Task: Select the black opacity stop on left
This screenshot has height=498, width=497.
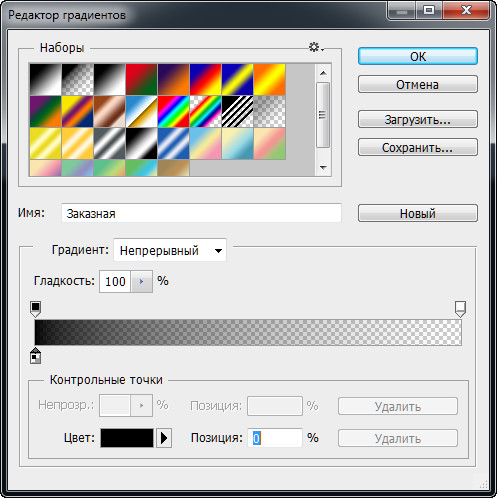Action: click(36, 309)
